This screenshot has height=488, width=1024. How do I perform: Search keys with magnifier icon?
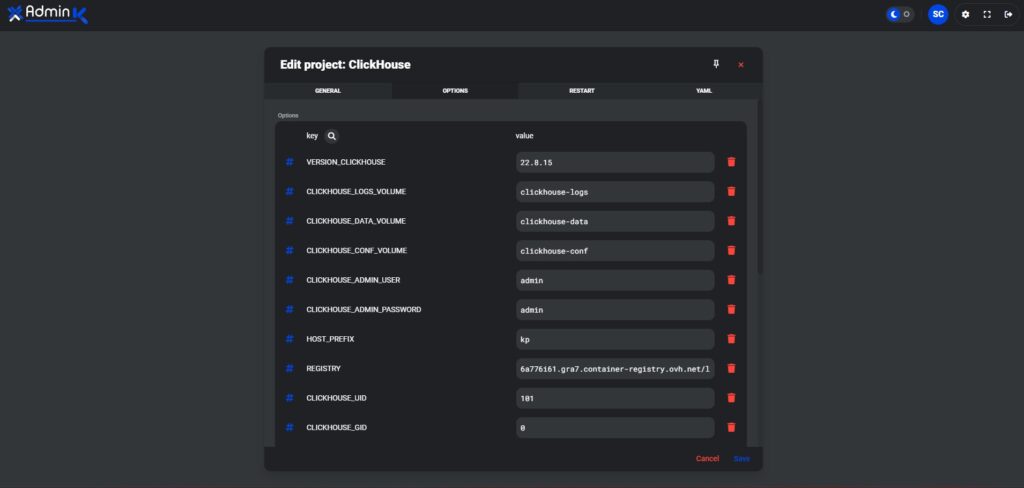[332, 136]
